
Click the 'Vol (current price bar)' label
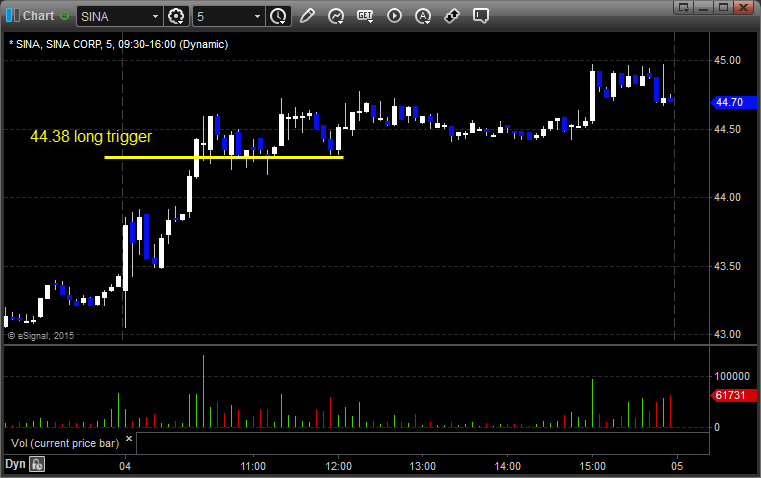pyautogui.click(x=65, y=443)
